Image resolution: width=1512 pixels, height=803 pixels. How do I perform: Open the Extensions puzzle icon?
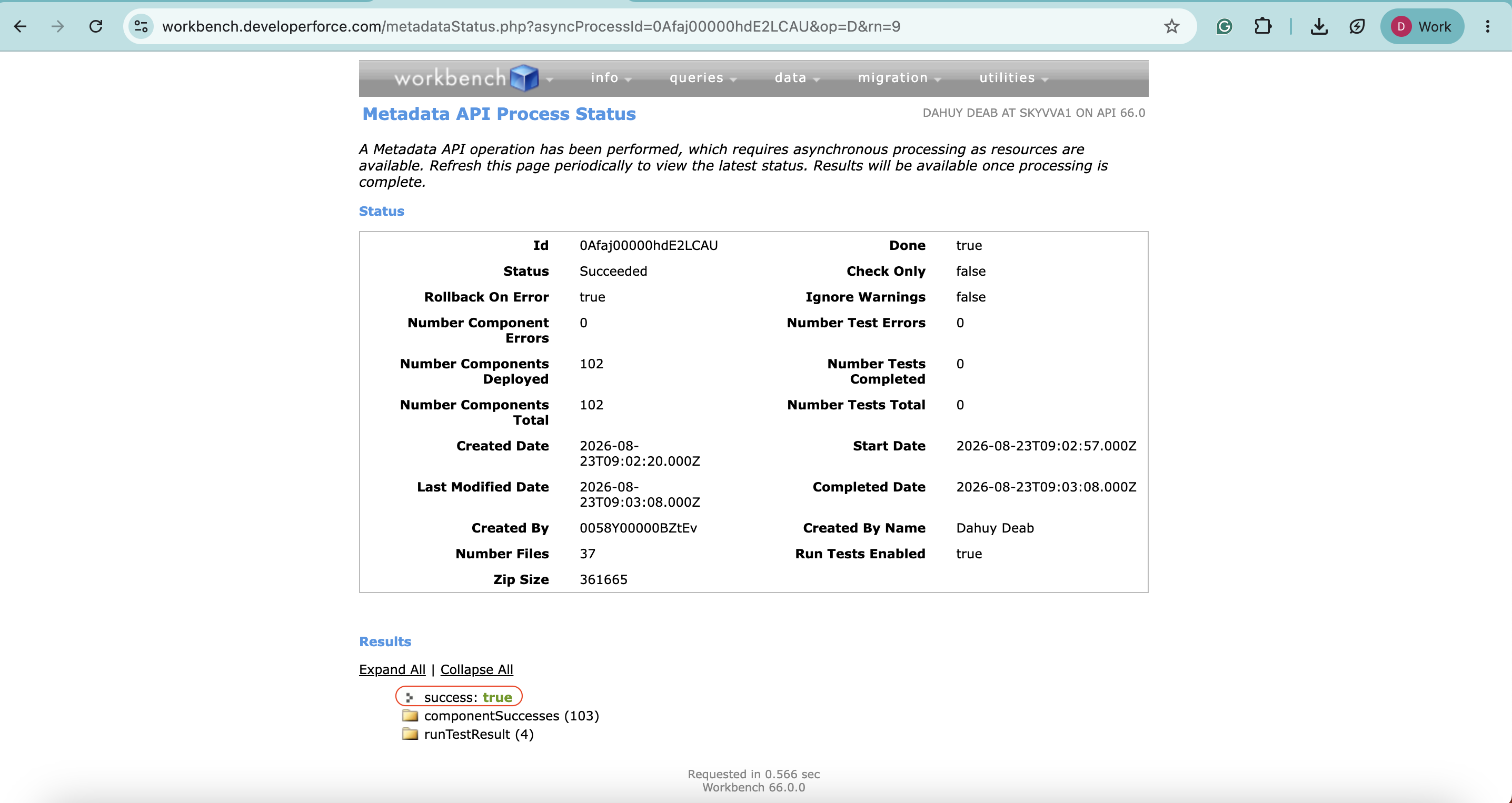pyautogui.click(x=1262, y=26)
